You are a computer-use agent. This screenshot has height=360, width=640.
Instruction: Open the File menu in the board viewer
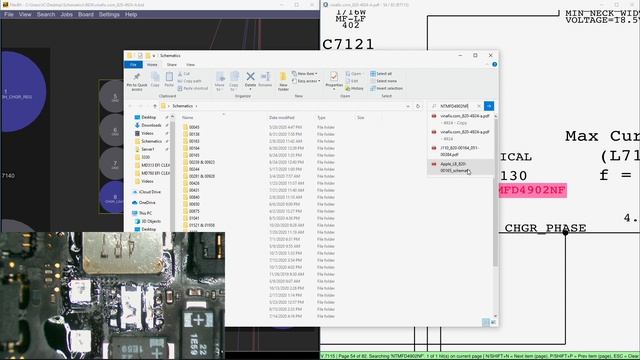point(9,14)
